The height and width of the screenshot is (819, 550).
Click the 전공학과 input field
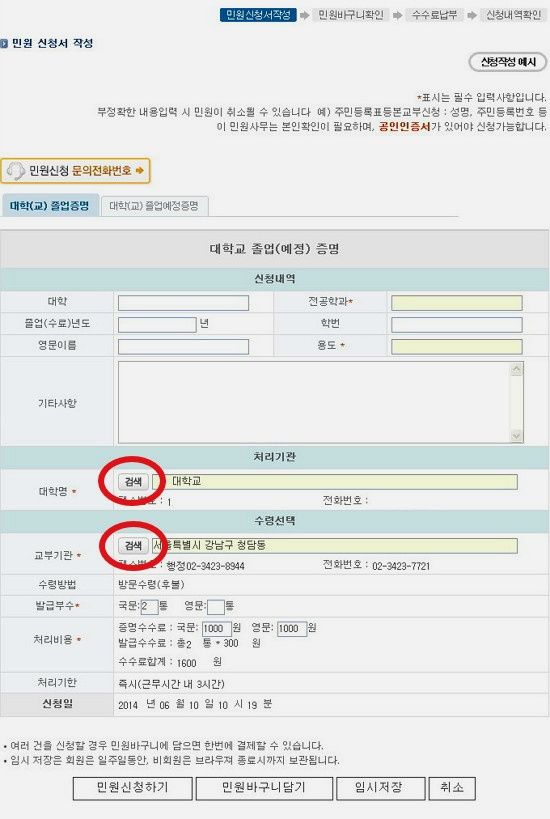(x=457, y=303)
